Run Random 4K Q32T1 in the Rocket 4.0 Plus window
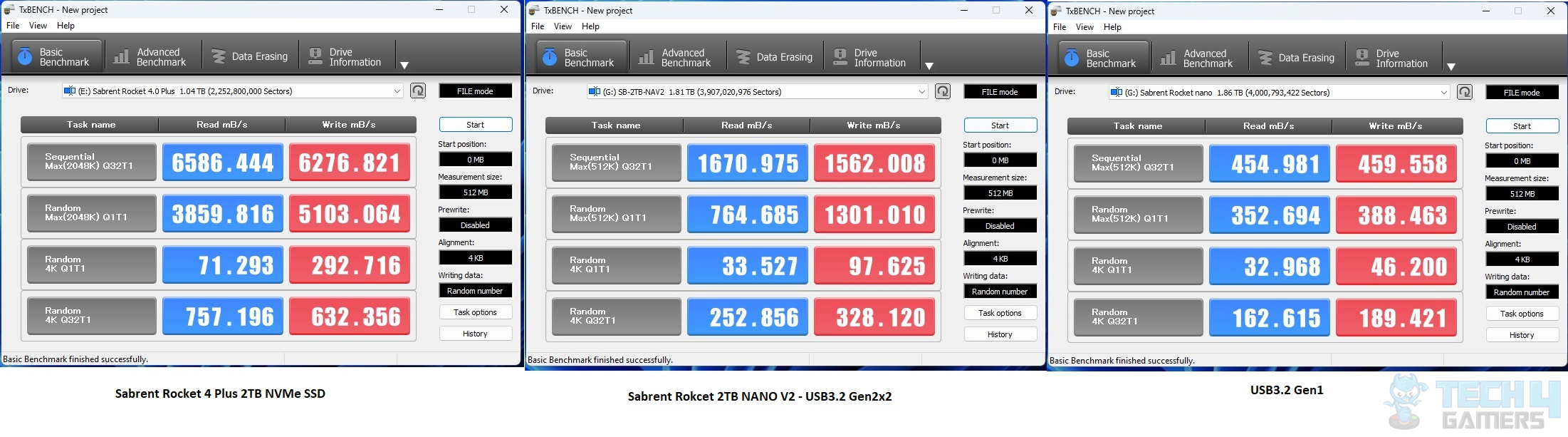Screen dimensions: 1568x437 pos(92,316)
